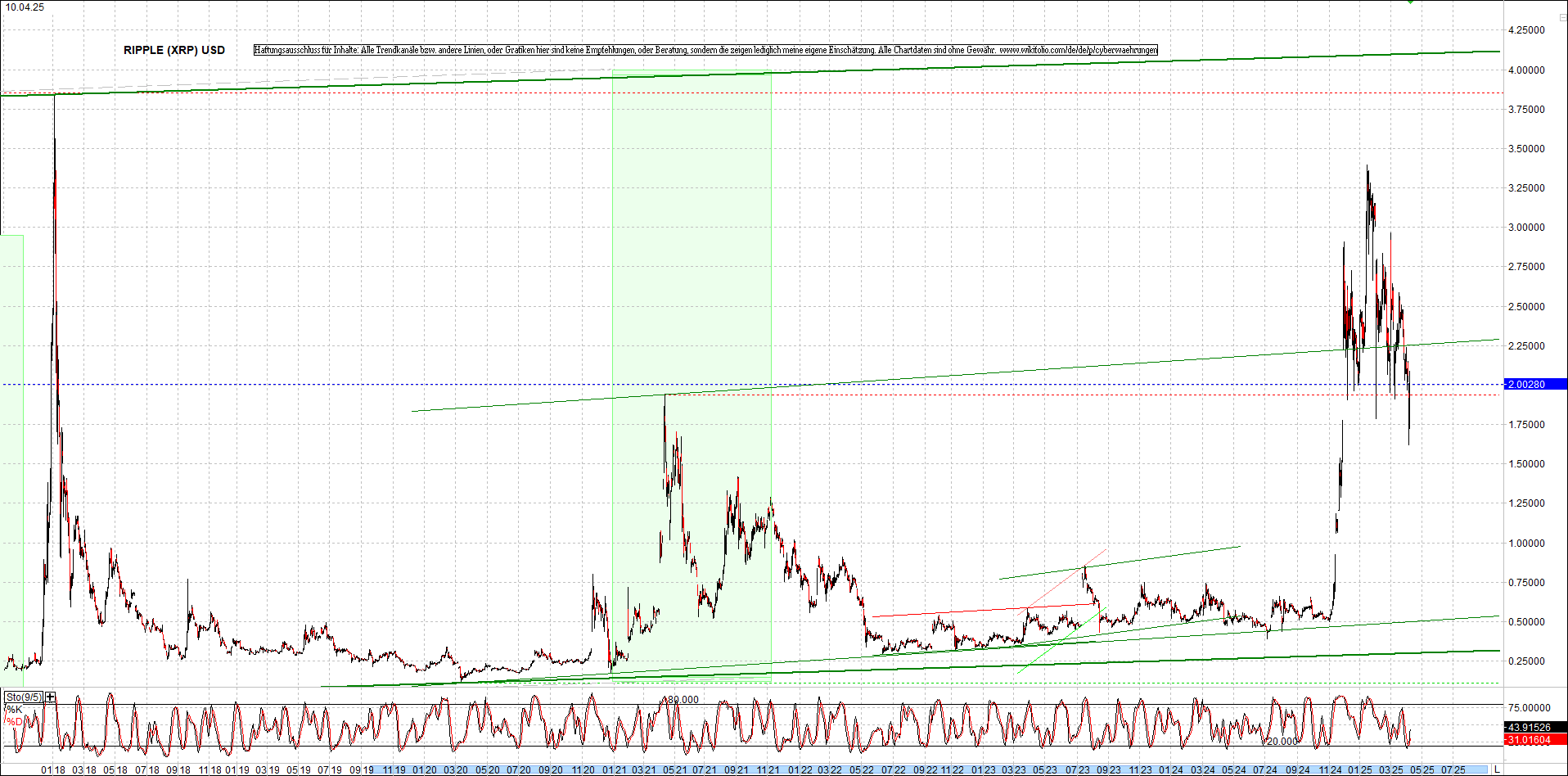Screen dimensions: 1568x776
Task: Click the L icon beside the date axis
Action: 1497,770
